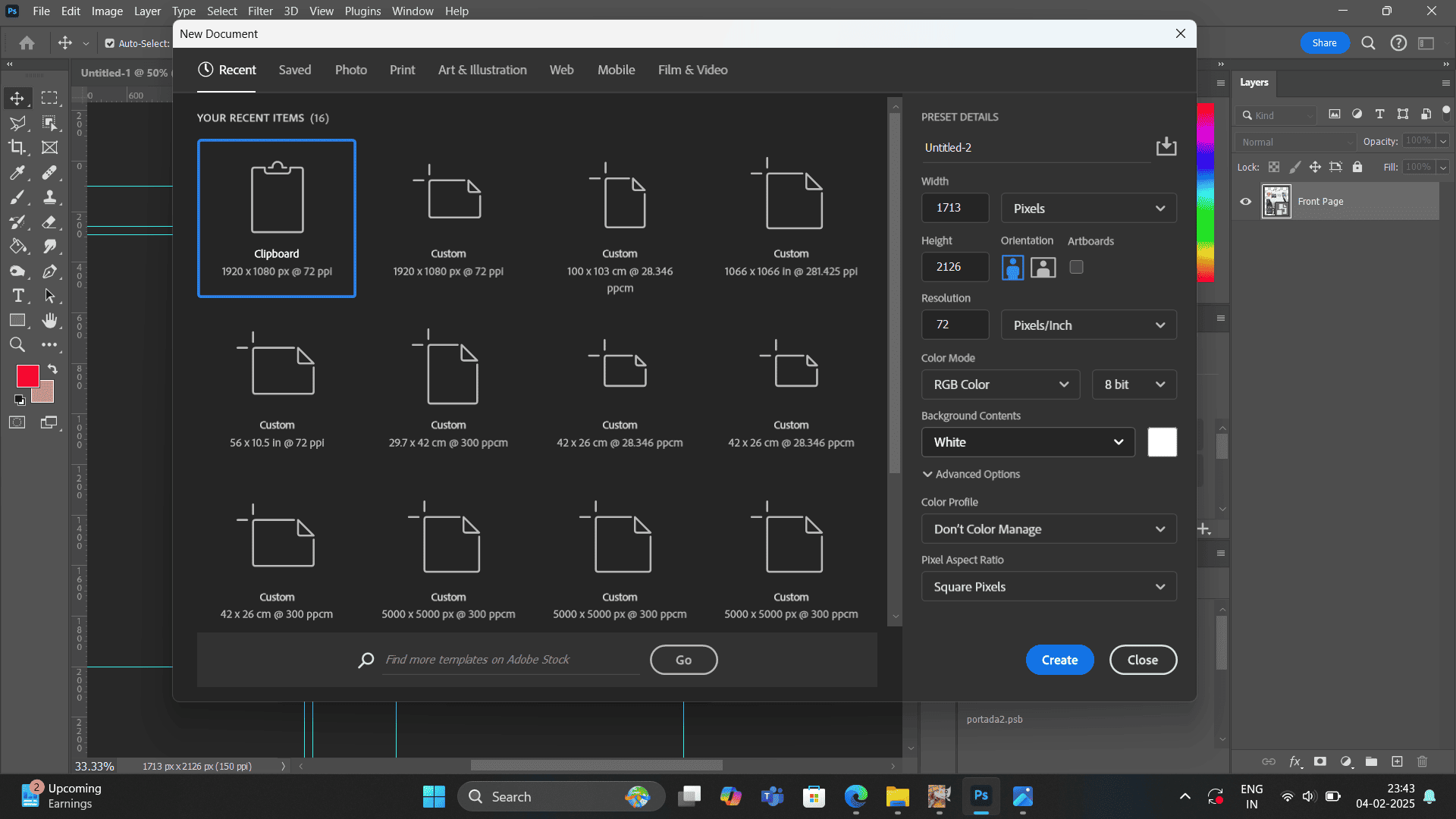This screenshot has width=1456, height=819.
Task: Save document preset icon next to Untitled-2
Action: tap(1166, 146)
